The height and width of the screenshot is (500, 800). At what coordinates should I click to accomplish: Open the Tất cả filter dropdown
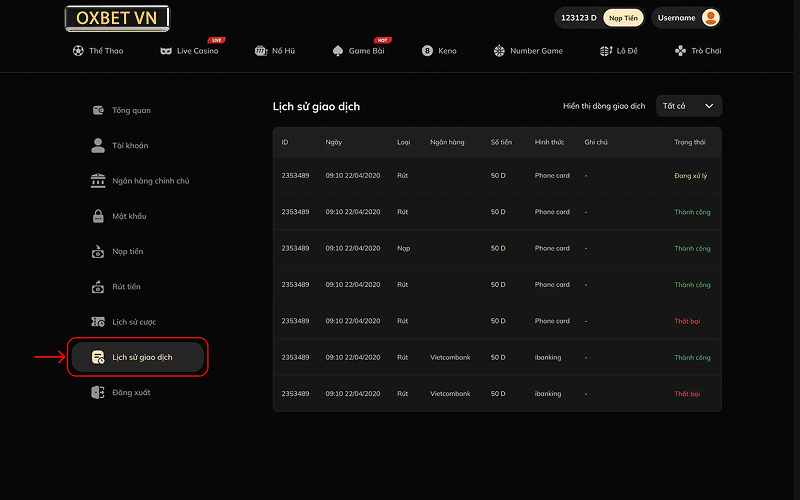pyautogui.click(x=688, y=106)
